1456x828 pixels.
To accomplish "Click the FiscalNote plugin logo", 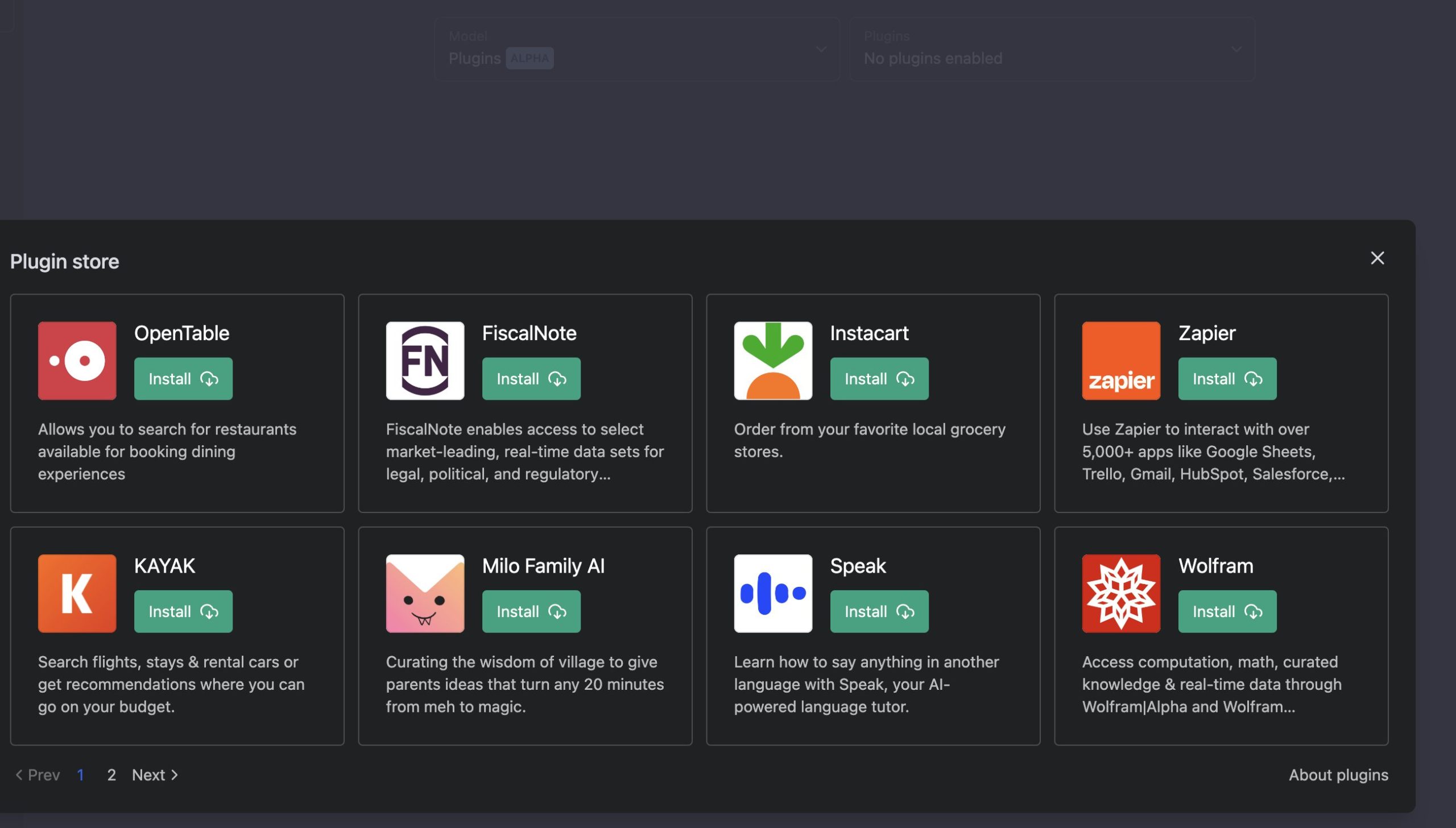I will click(x=425, y=360).
